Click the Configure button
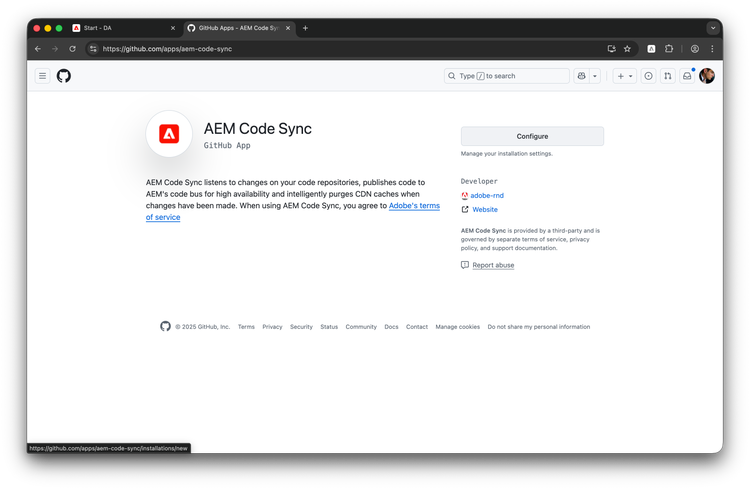The height and width of the screenshot is (489, 750). pos(532,136)
